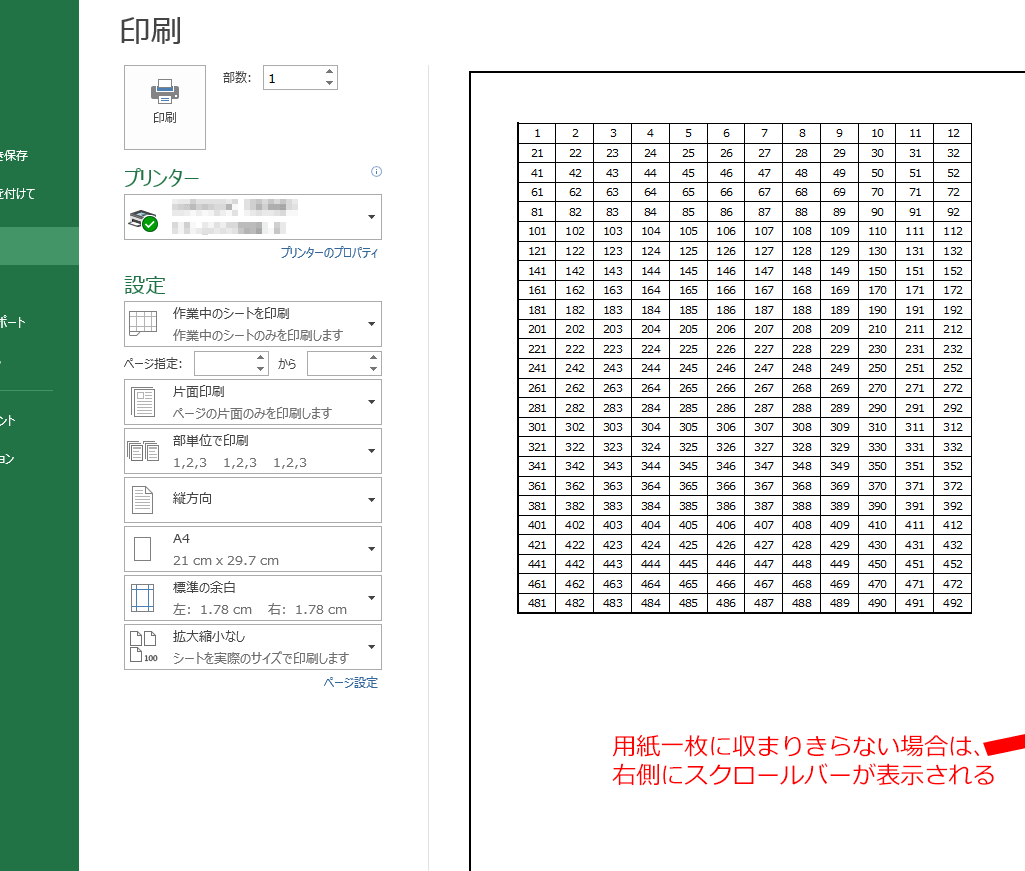
Task: Click the sheet grid icon beside 作業中のシートを印刷
Action: (143, 322)
